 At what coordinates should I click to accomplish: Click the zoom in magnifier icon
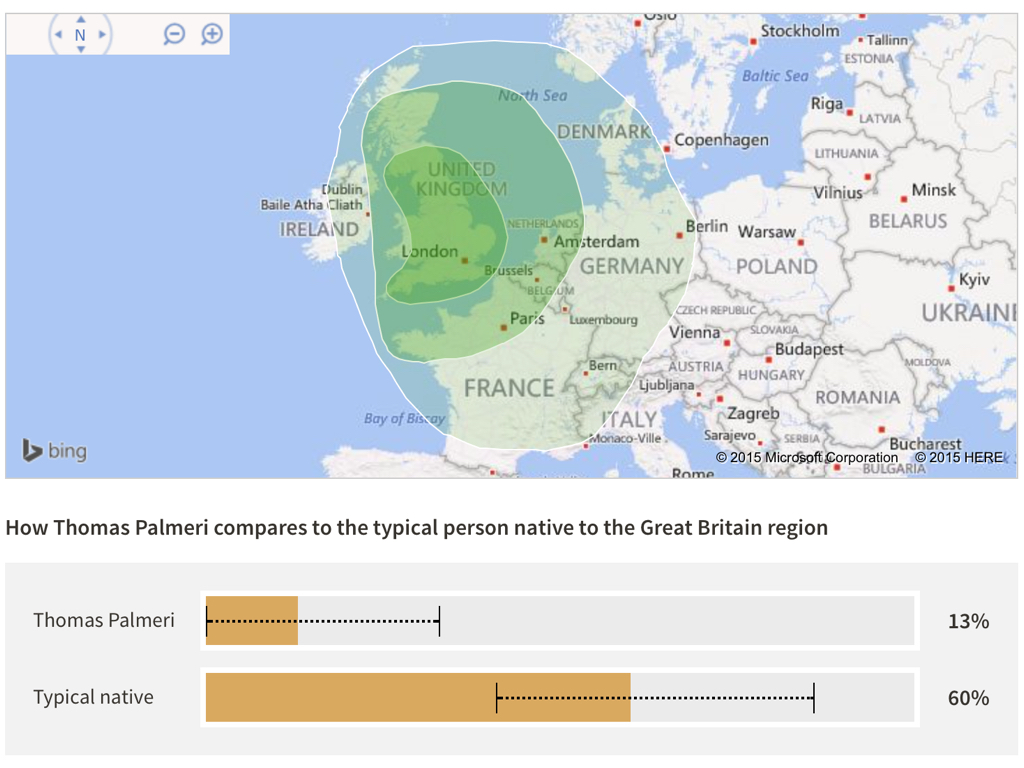(212, 34)
